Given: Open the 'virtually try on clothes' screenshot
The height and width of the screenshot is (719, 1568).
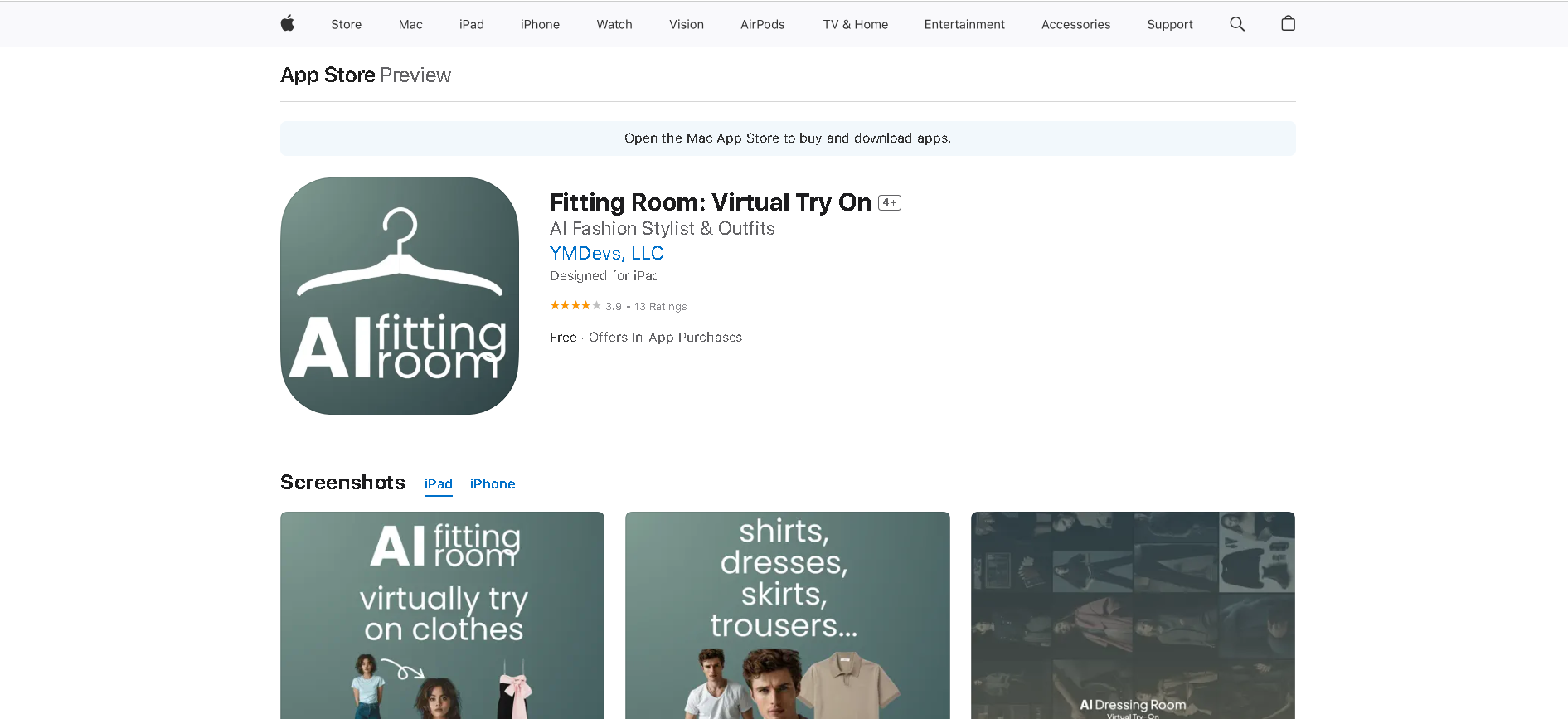Looking at the screenshot, I should tap(442, 615).
